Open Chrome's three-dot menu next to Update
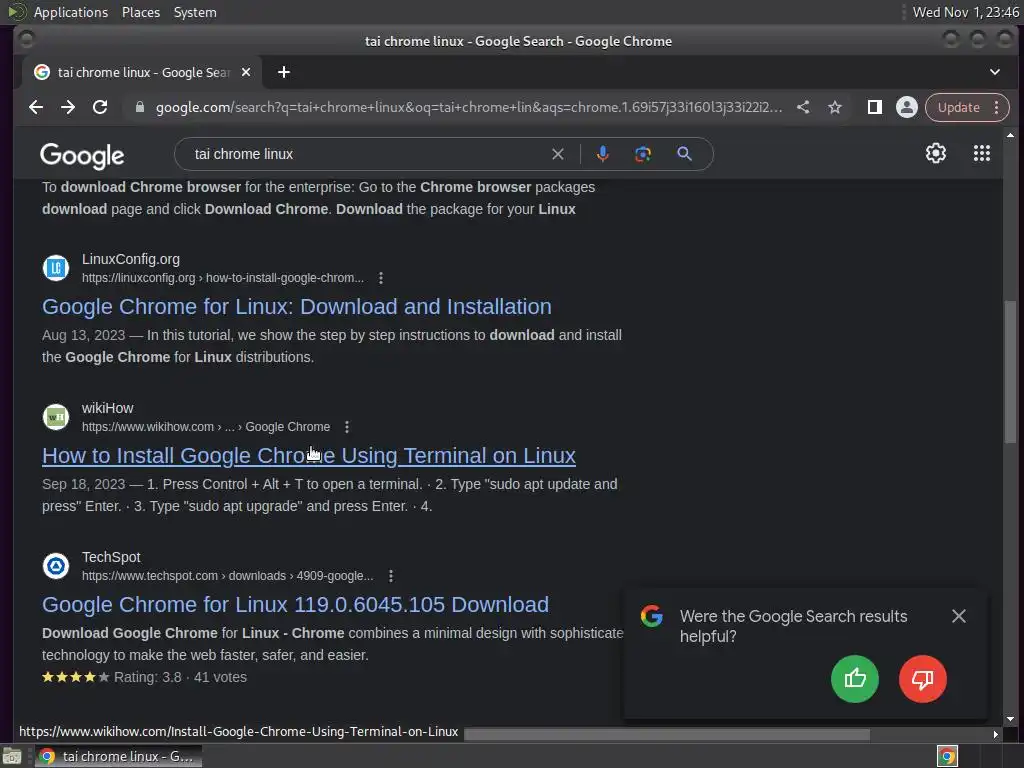This screenshot has height=768, width=1024. (x=996, y=107)
